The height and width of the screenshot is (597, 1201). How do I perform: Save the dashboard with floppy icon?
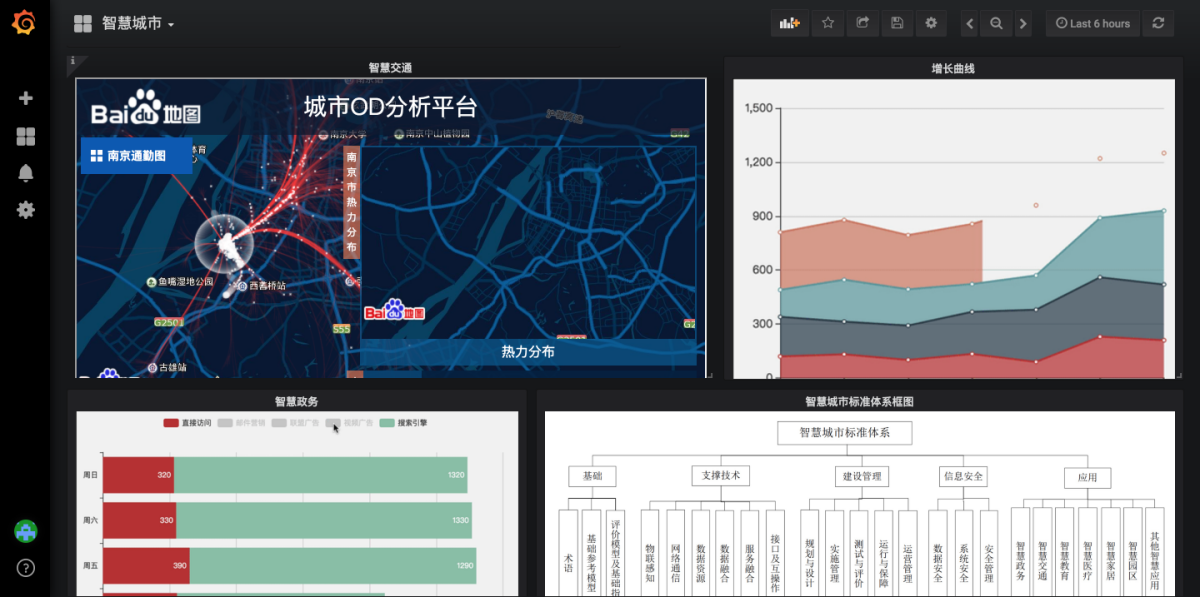pos(897,23)
